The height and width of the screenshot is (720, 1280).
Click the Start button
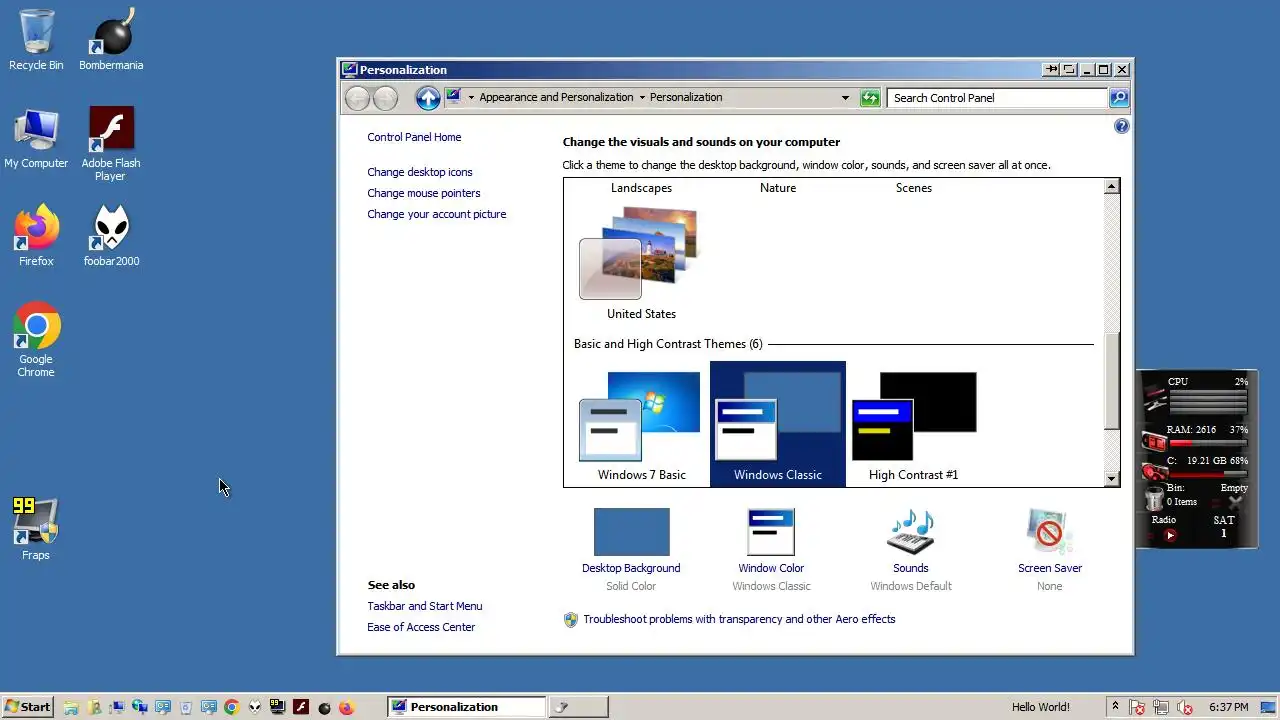(x=28, y=707)
